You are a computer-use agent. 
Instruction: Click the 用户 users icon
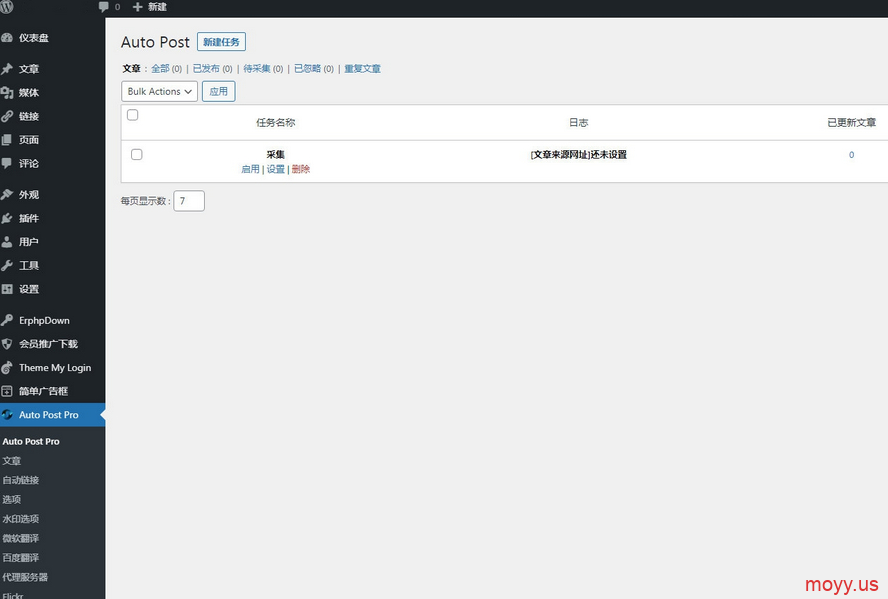(7, 242)
